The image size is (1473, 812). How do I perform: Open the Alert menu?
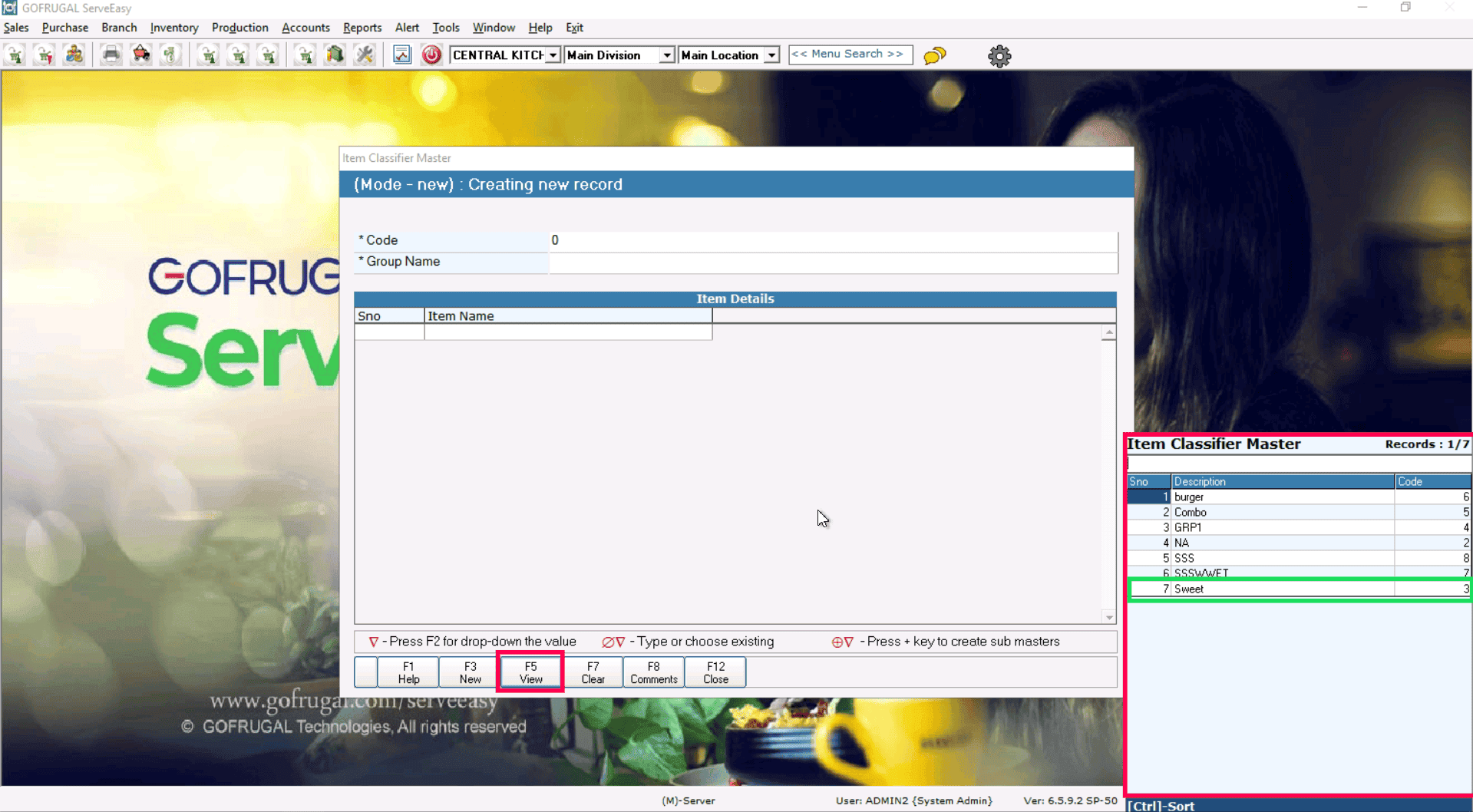pyautogui.click(x=407, y=28)
